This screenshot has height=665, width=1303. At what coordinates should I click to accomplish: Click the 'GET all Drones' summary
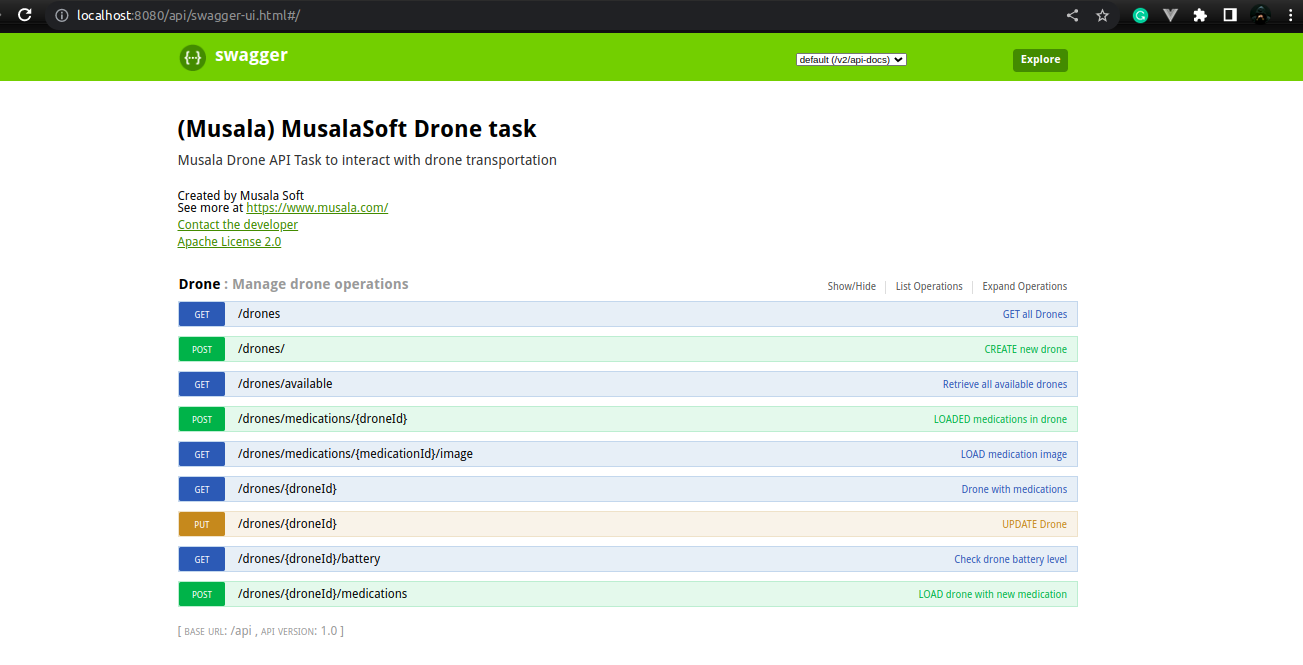[1035, 314]
